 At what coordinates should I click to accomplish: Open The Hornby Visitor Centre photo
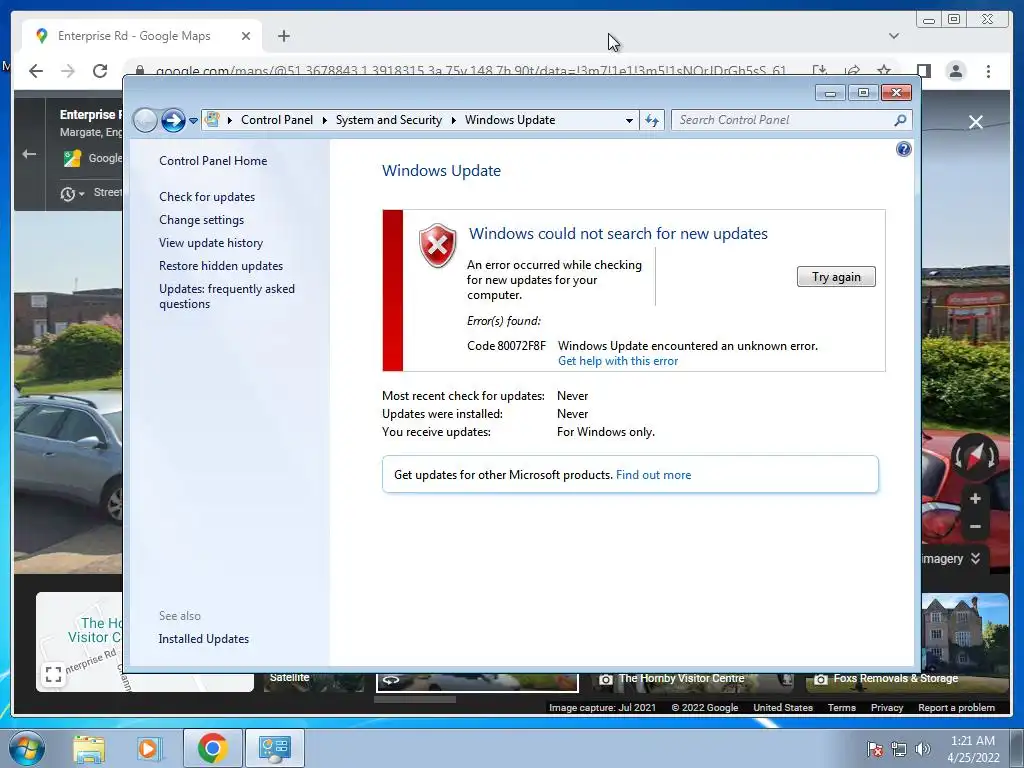(x=692, y=682)
